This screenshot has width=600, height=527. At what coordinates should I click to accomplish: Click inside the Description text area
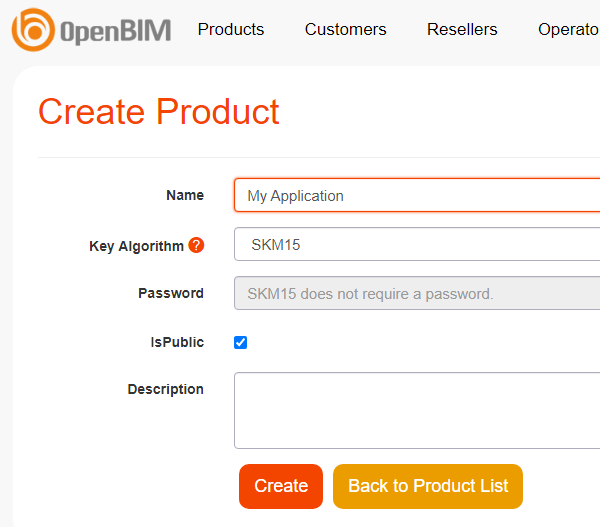click(416, 410)
